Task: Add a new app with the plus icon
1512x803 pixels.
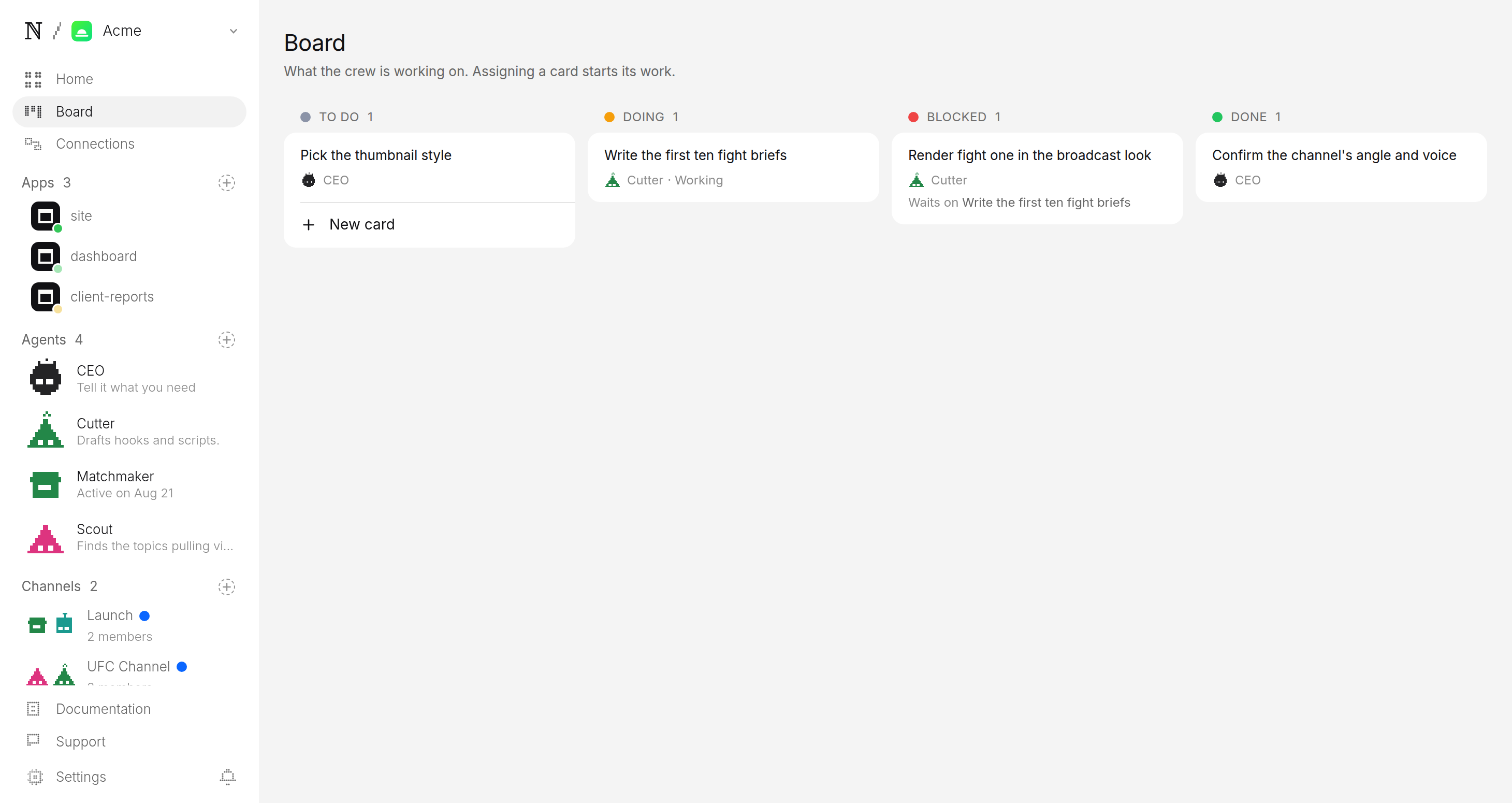Action: click(227, 183)
